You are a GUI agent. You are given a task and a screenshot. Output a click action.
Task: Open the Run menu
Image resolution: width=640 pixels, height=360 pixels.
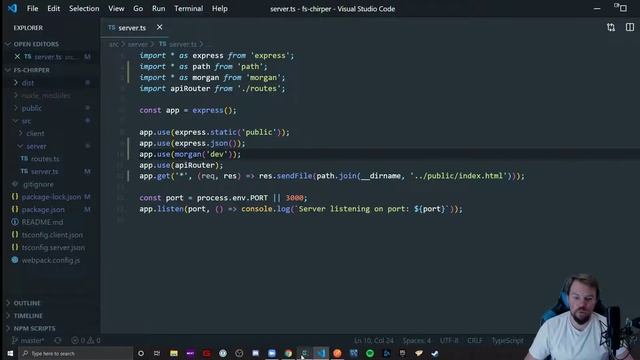point(158,9)
